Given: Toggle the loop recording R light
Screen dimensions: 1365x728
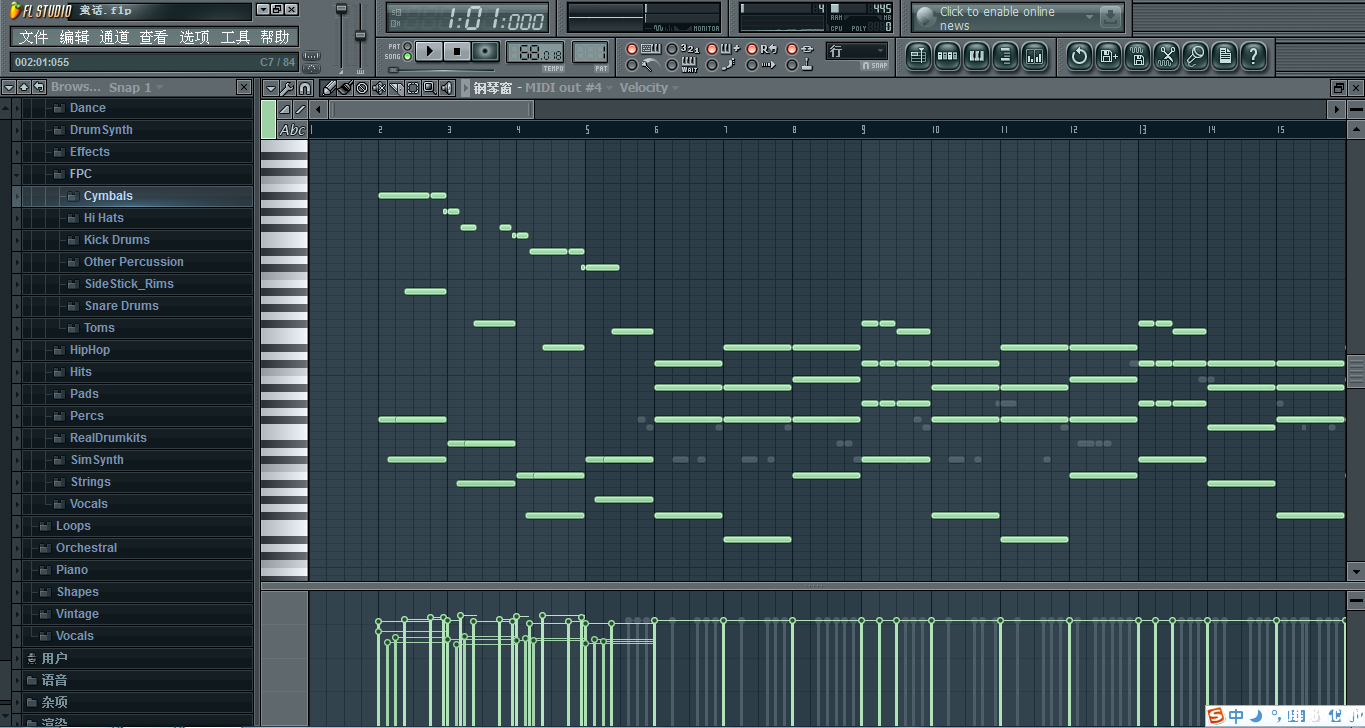Looking at the screenshot, I should point(752,49).
